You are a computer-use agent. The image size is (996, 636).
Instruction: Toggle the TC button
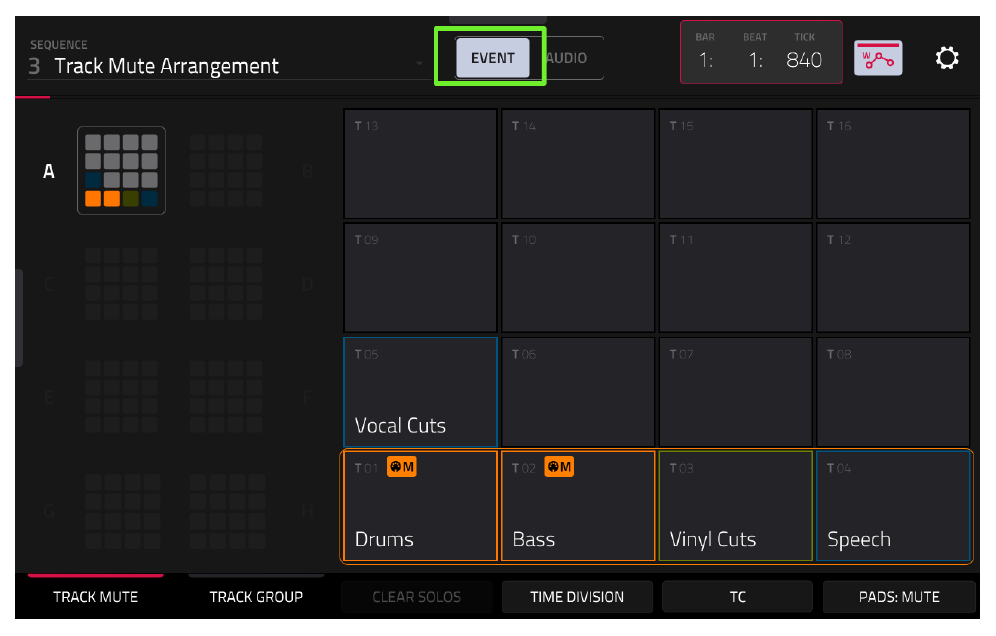click(x=737, y=597)
